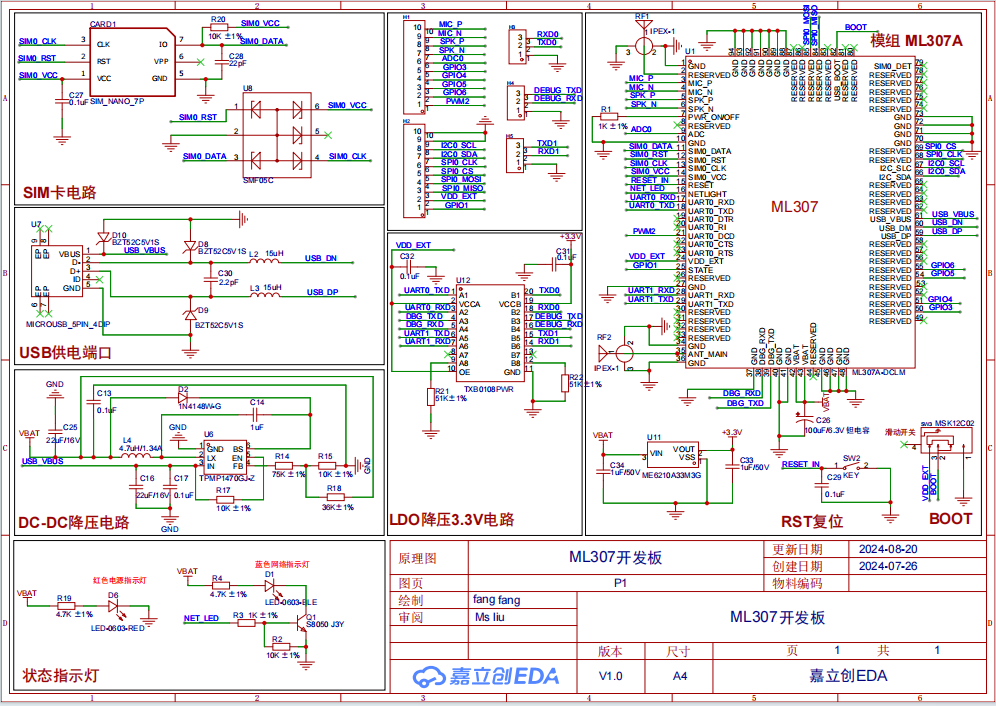
Task: Pick the D10 zener diode symbol
Action: (x=104, y=237)
